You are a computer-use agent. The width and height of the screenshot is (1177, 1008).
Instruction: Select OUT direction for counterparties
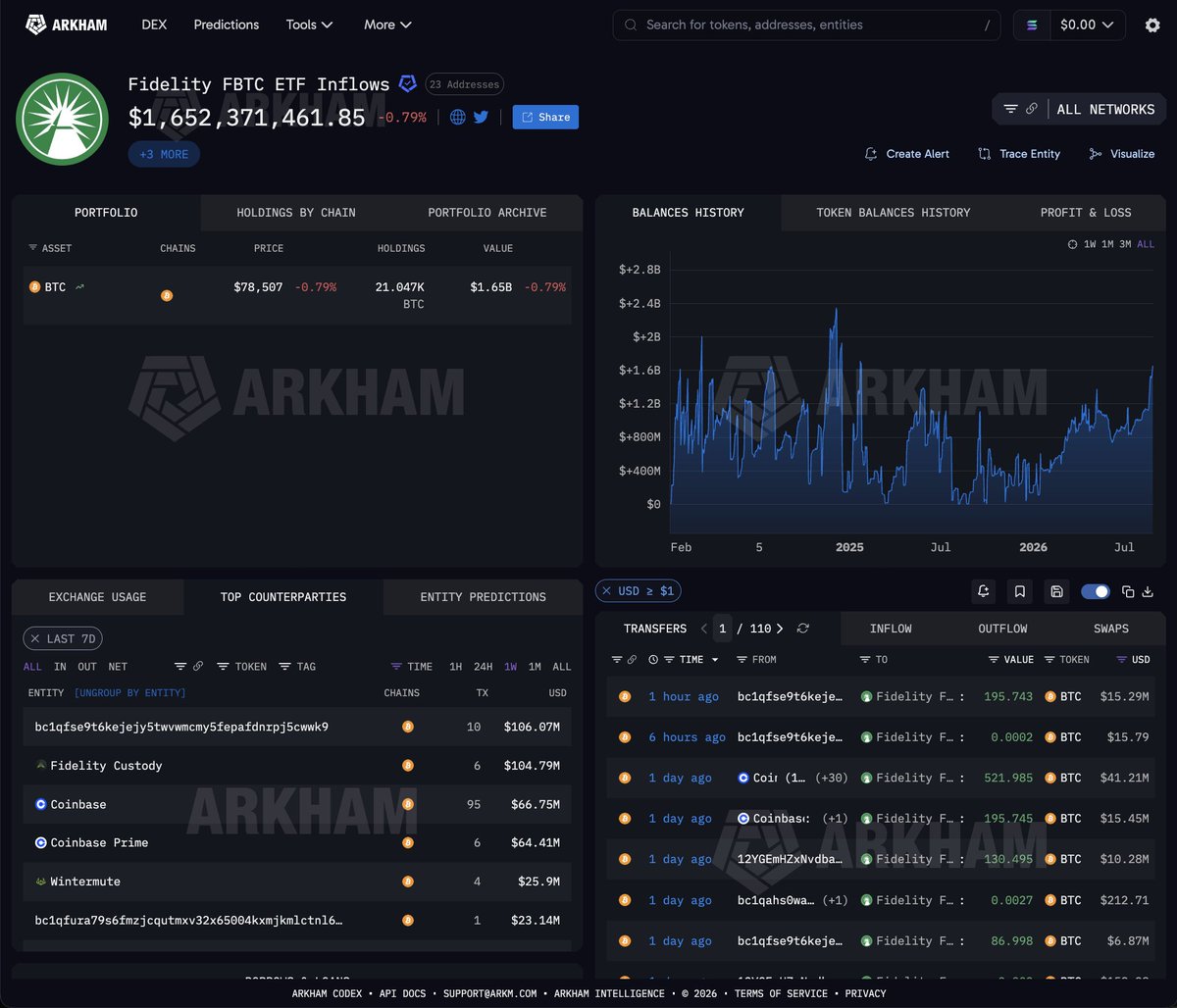(87, 667)
